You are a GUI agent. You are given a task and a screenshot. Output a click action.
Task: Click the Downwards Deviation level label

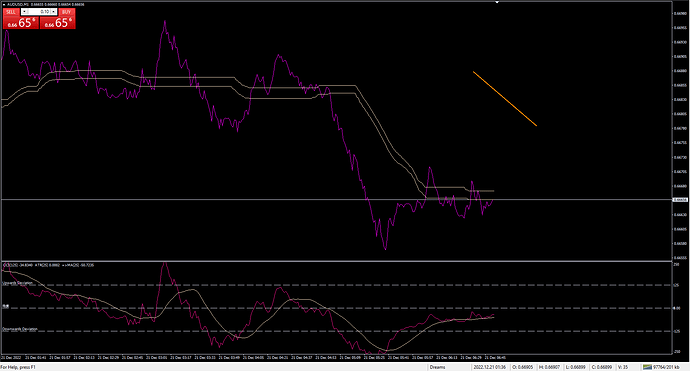click(x=20, y=329)
